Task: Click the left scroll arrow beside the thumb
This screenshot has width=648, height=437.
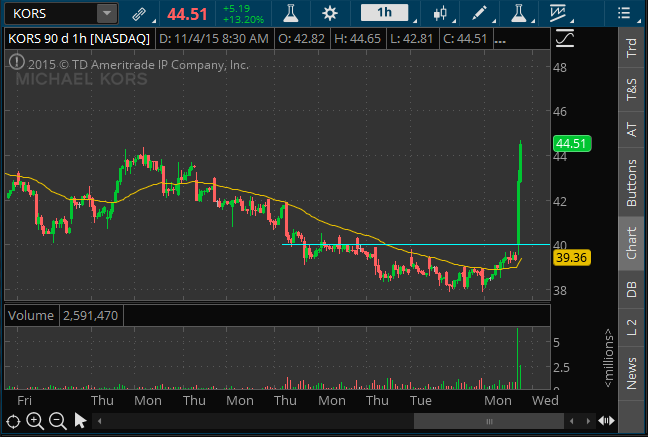Action: (572, 422)
